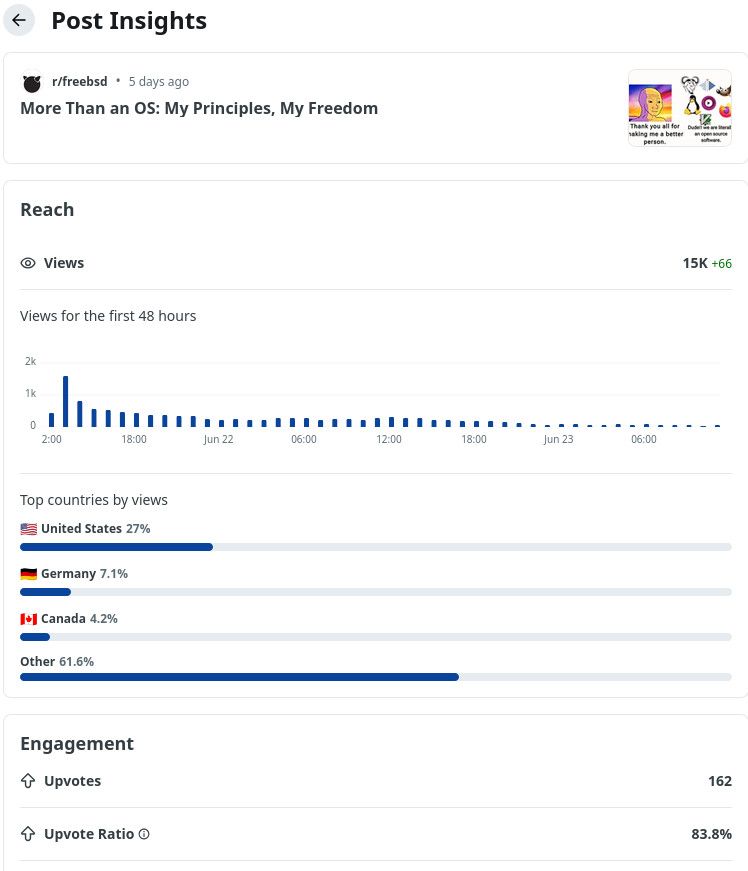Click the Upvotes arrow icon
Image resolution: width=748 pixels, height=871 pixels.
[x=28, y=781]
